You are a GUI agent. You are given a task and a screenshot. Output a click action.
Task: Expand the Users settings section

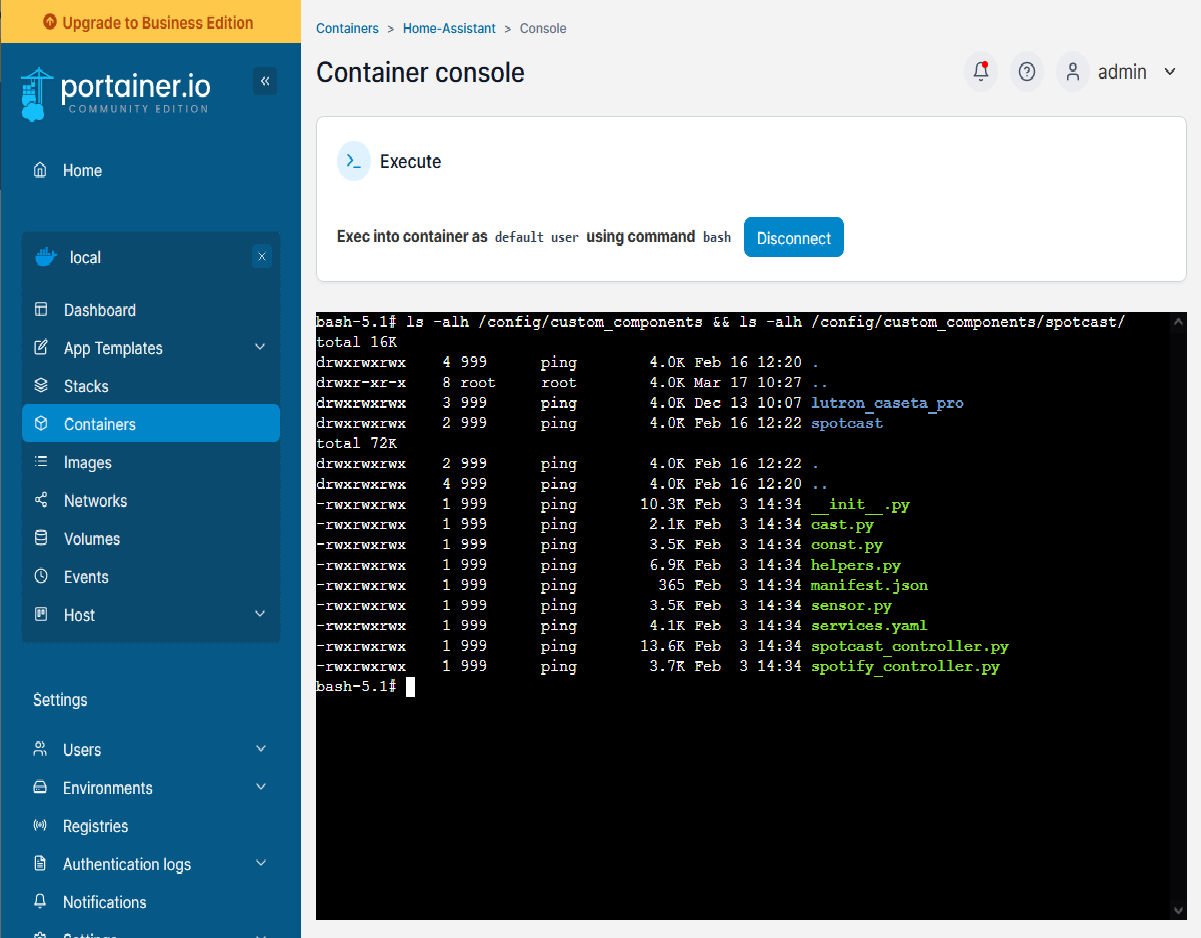[x=260, y=748]
